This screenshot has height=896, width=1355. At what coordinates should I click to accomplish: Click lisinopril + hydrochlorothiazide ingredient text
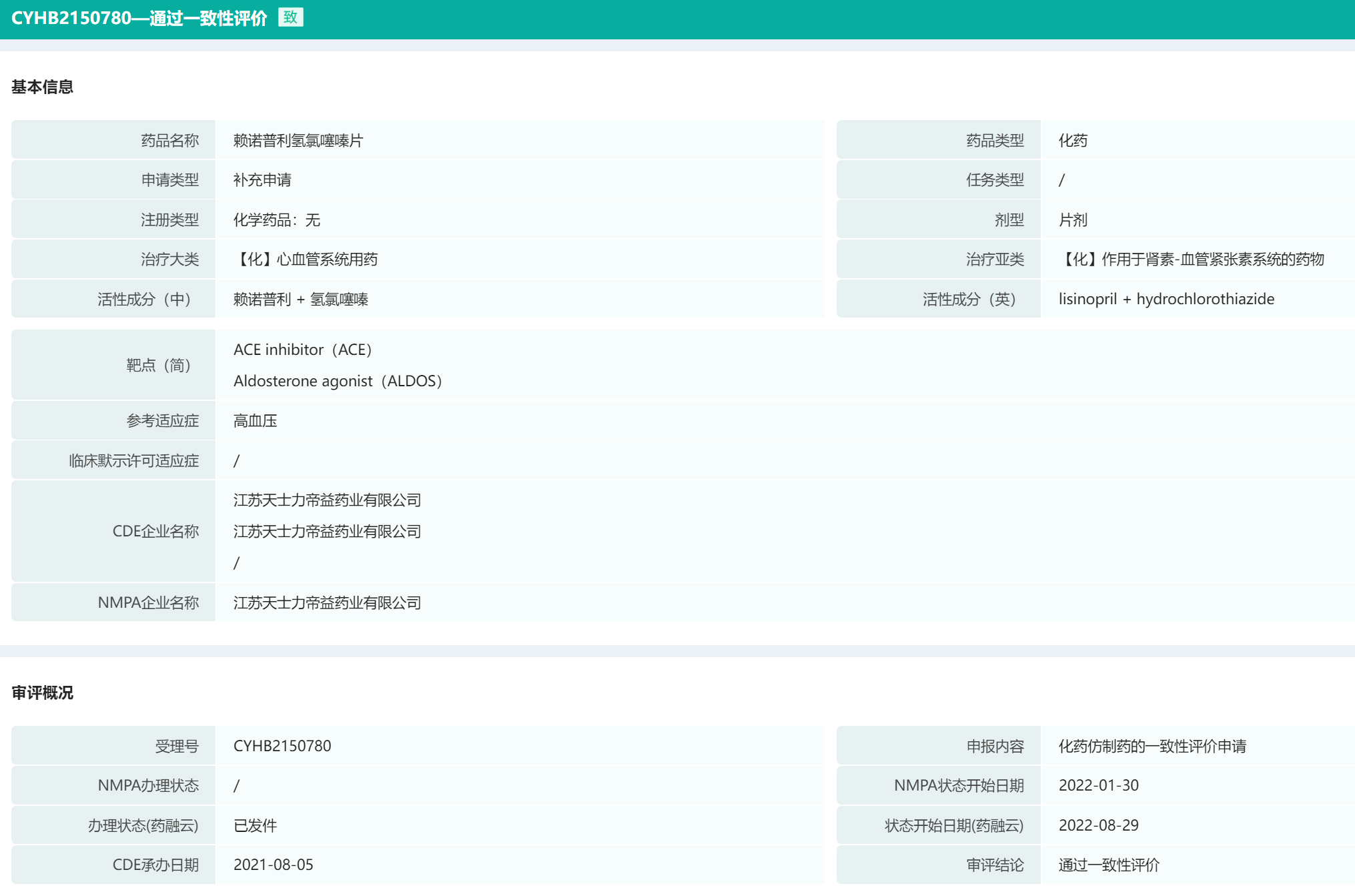(1166, 299)
